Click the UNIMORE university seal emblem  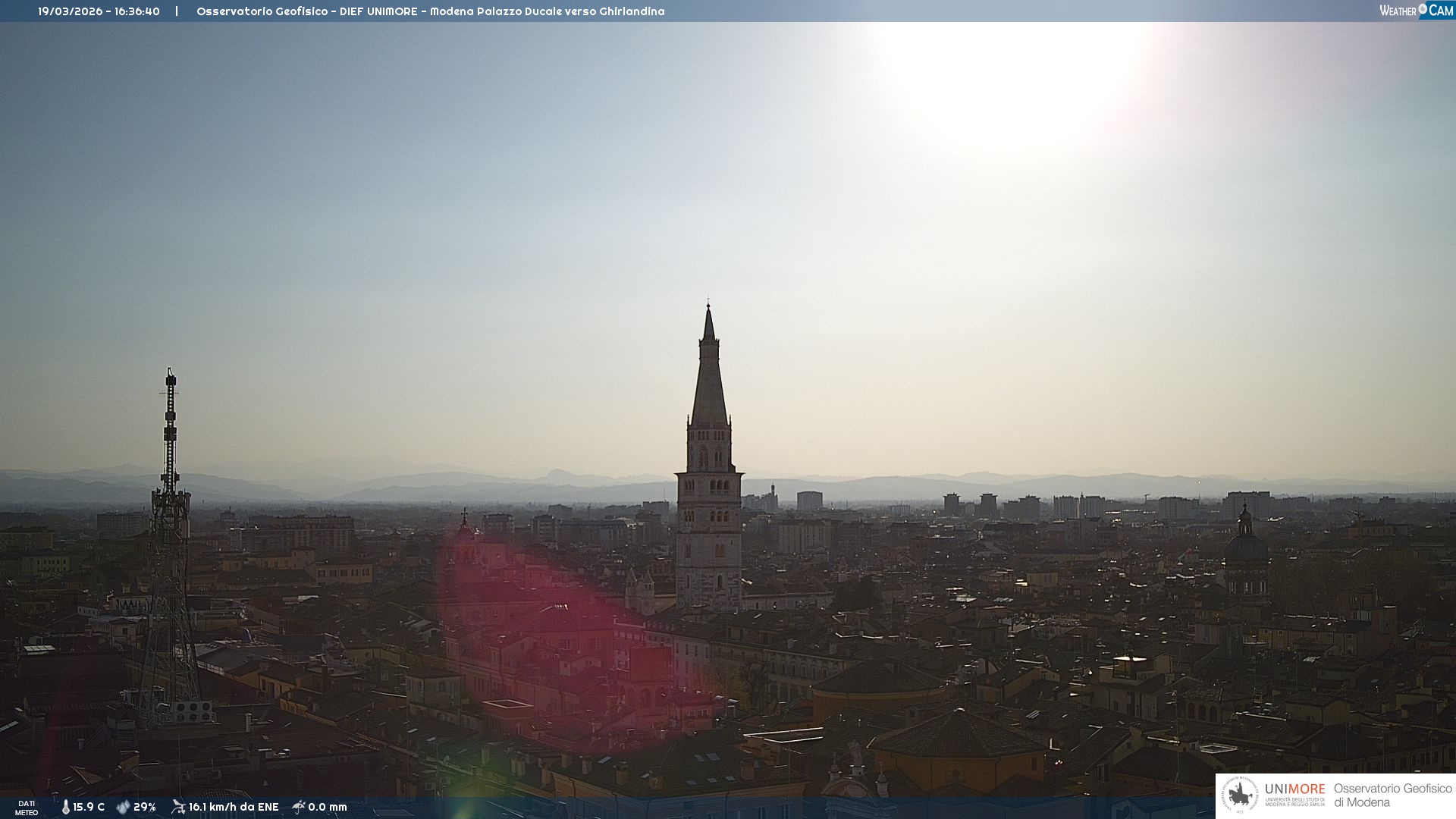click(x=1240, y=795)
